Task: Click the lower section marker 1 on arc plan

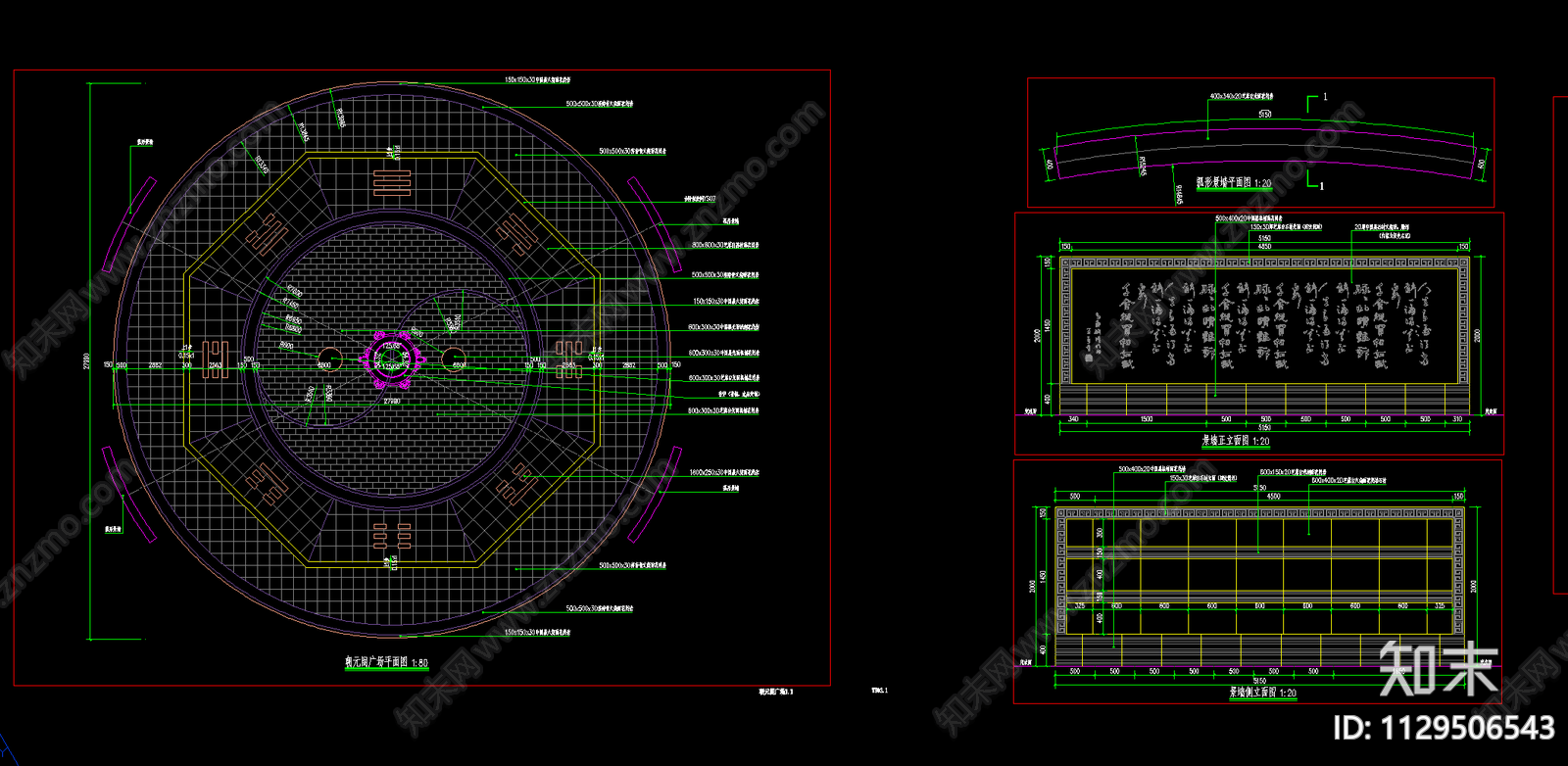Action: [x=1321, y=185]
